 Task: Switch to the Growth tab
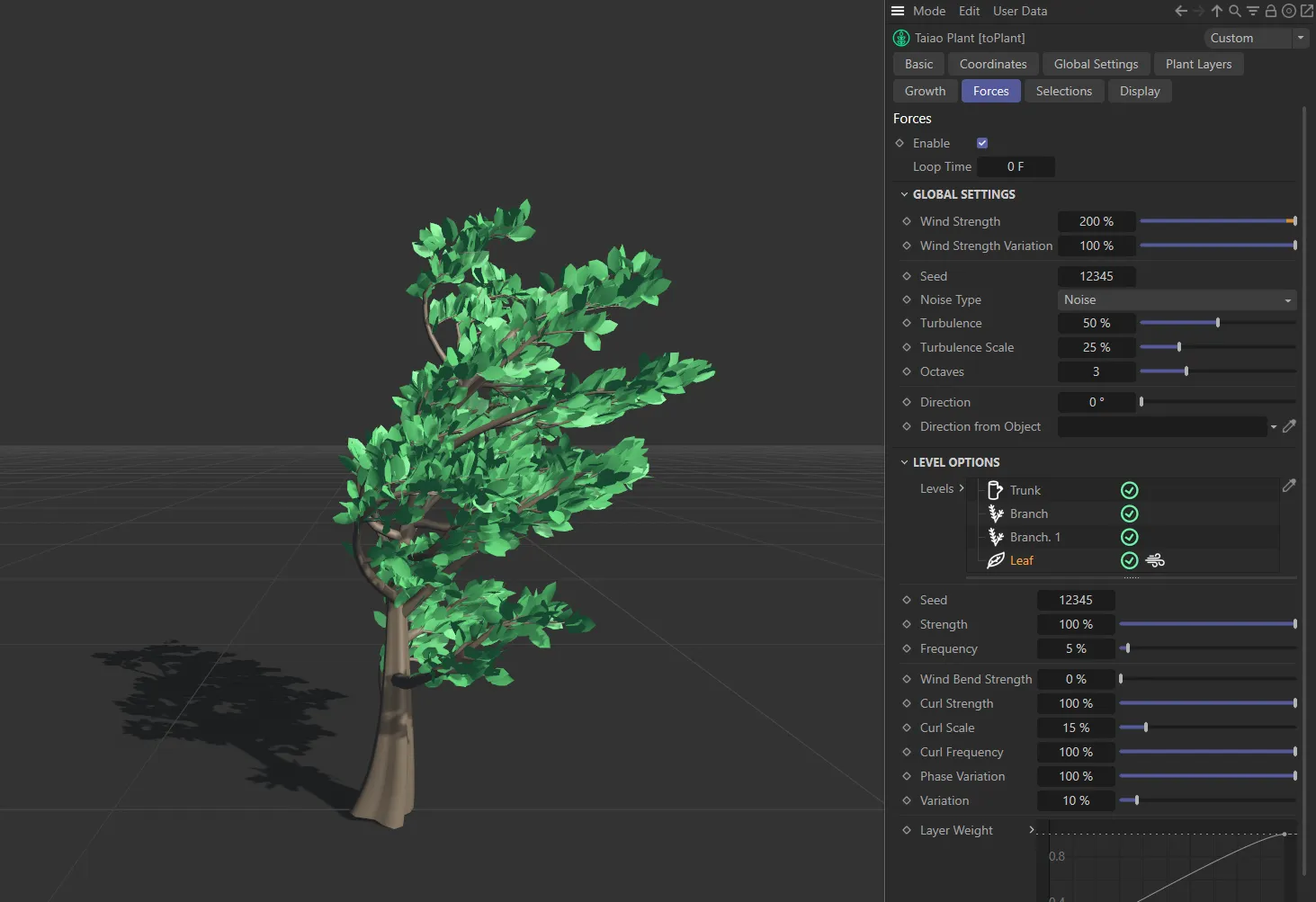(x=925, y=90)
